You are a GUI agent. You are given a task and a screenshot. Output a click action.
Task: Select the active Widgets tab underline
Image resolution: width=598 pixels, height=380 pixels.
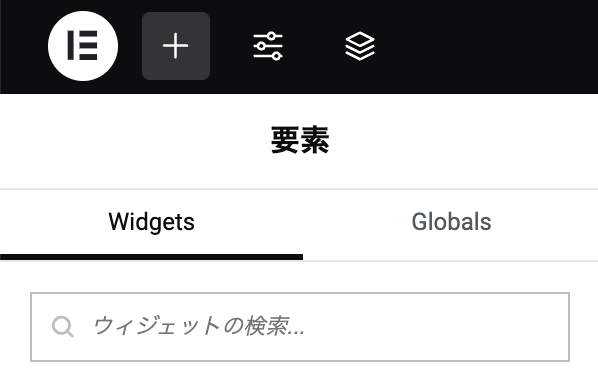(151, 257)
